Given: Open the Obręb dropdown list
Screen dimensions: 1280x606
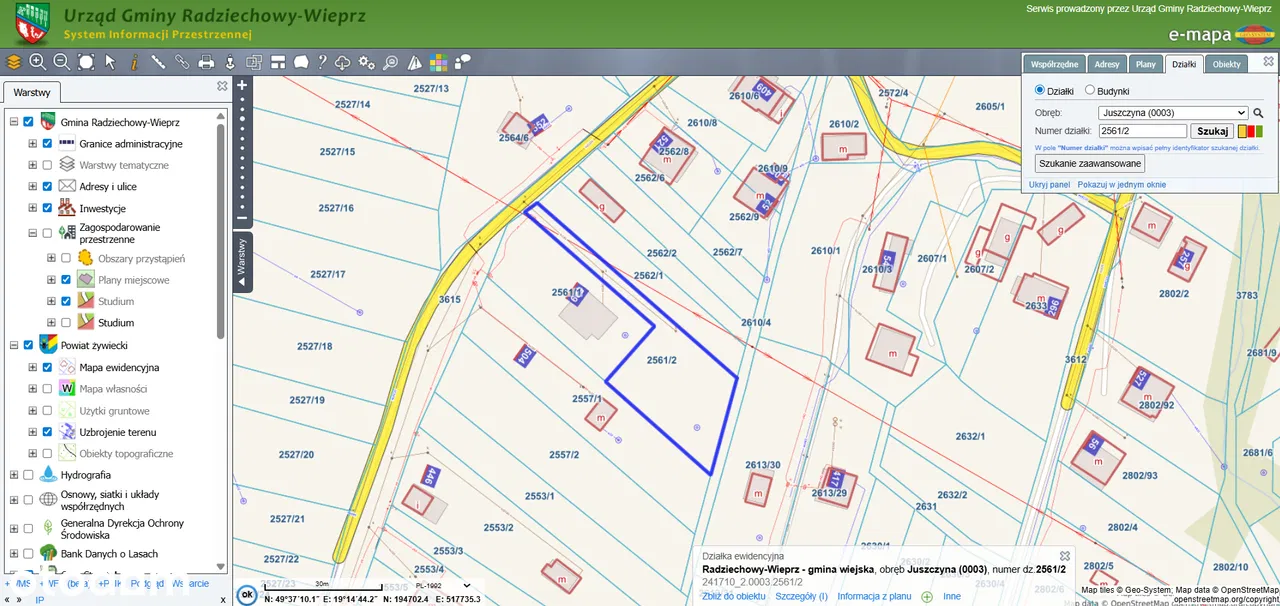Looking at the screenshot, I should (x=1172, y=113).
